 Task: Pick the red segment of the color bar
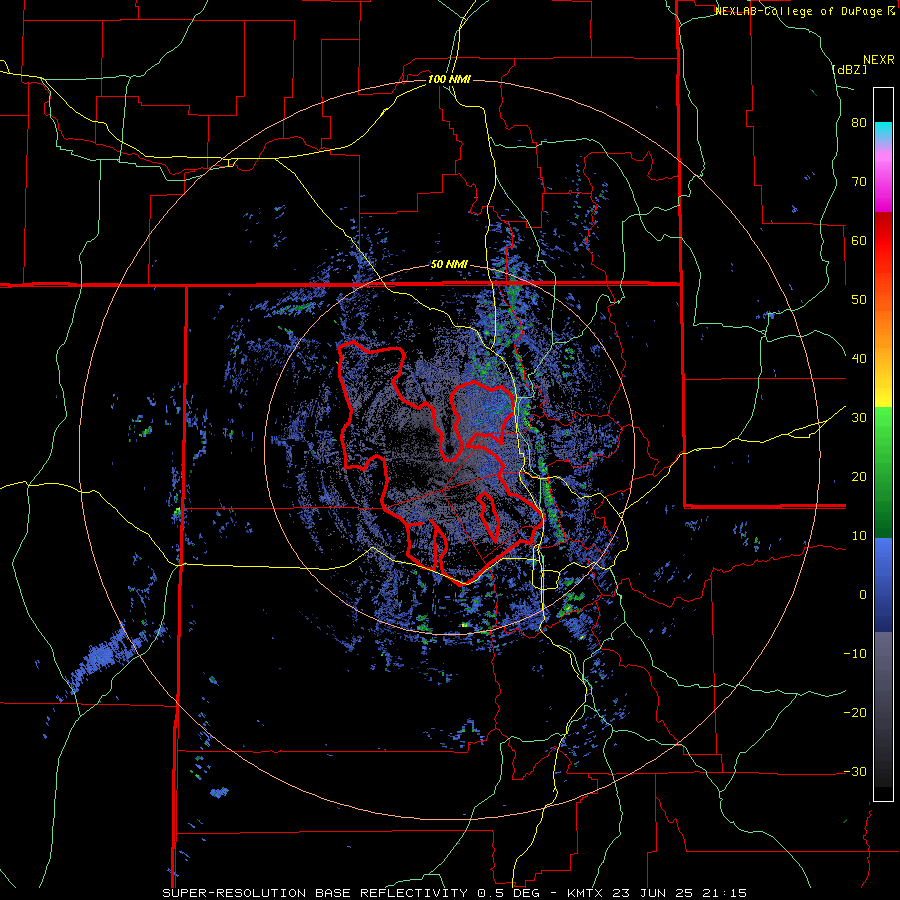click(883, 241)
